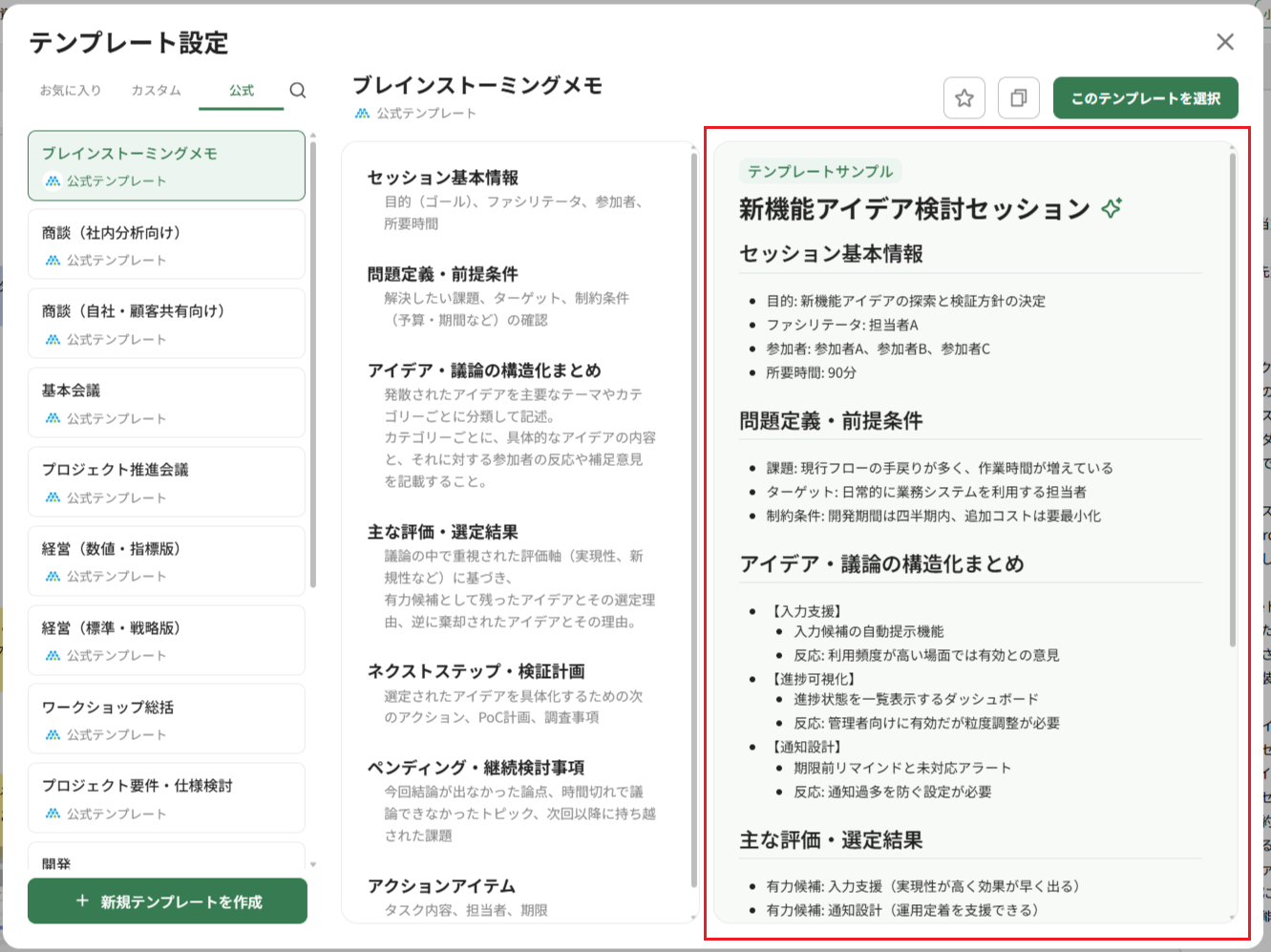
Task: Select the プロジェクト推進会議 template
Action: 166,481
